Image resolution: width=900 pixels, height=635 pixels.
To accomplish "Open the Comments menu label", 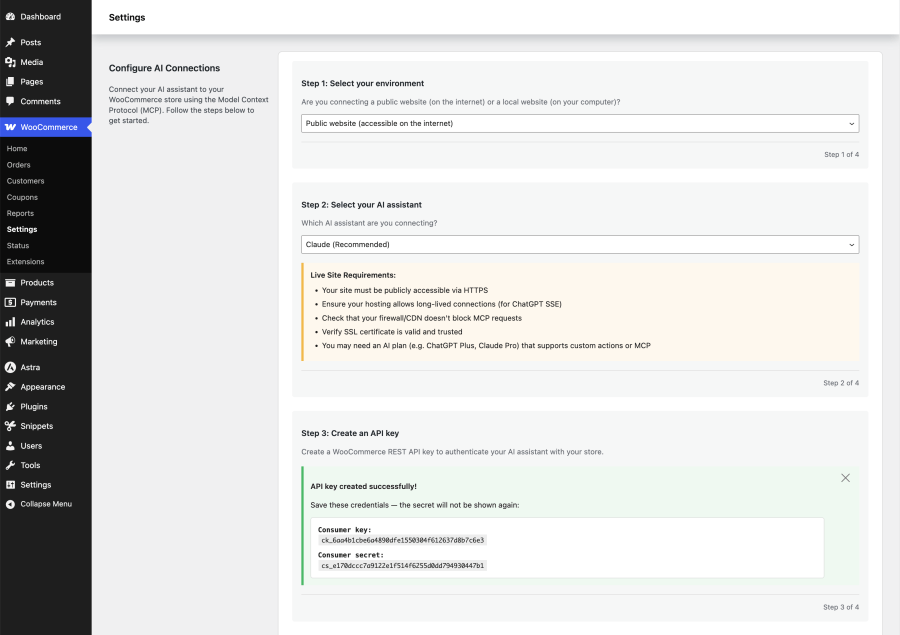I will pos(40,101).
